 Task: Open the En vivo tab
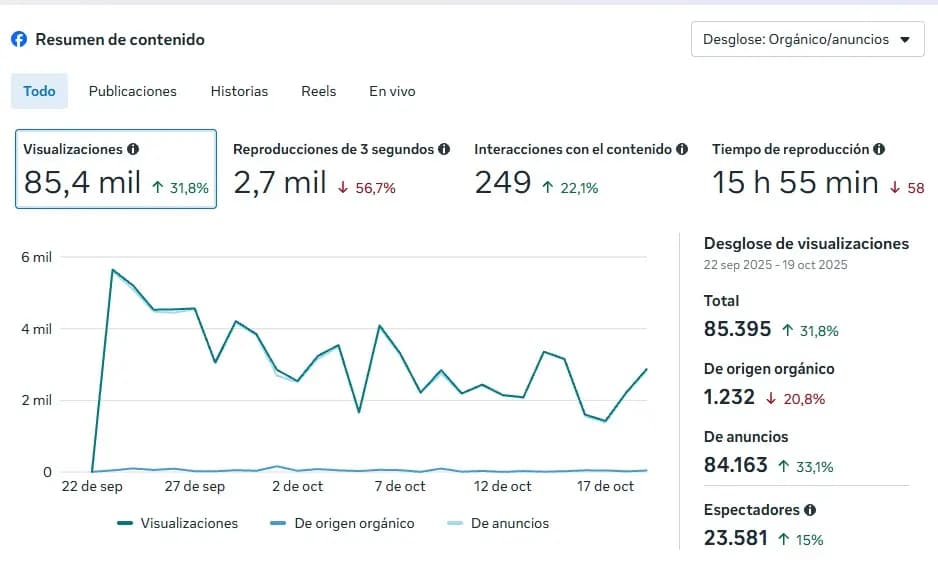pos(392,91)
